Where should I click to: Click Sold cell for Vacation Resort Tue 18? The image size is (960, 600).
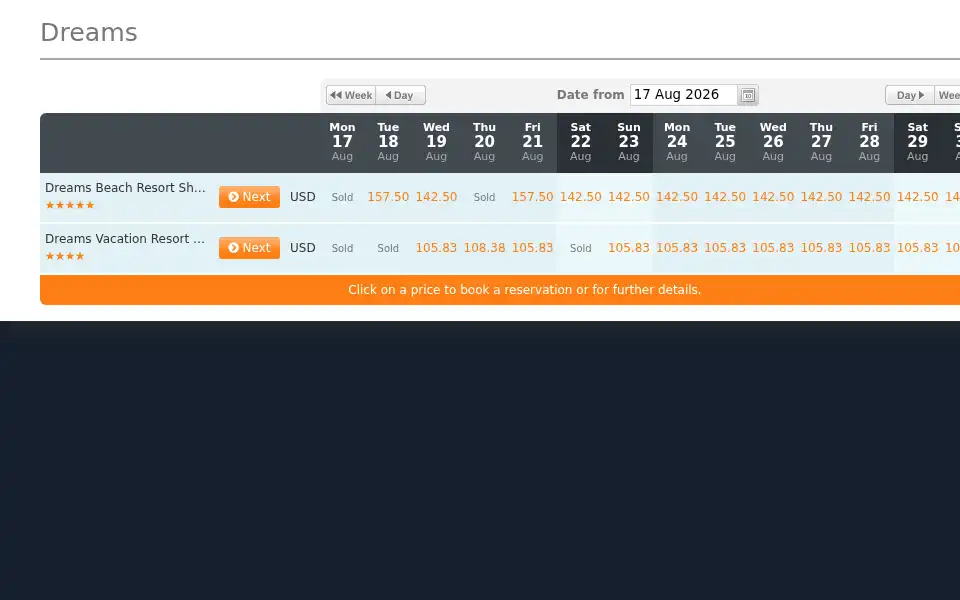[388, 248]
